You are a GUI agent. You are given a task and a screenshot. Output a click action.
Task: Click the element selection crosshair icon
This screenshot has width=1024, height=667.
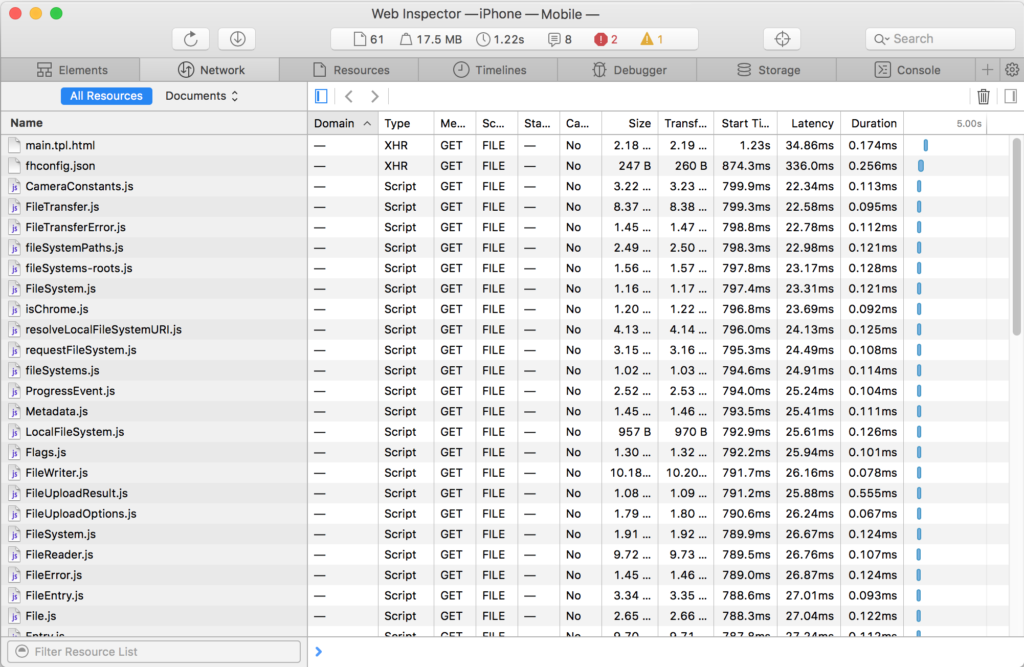pos(782,39)
